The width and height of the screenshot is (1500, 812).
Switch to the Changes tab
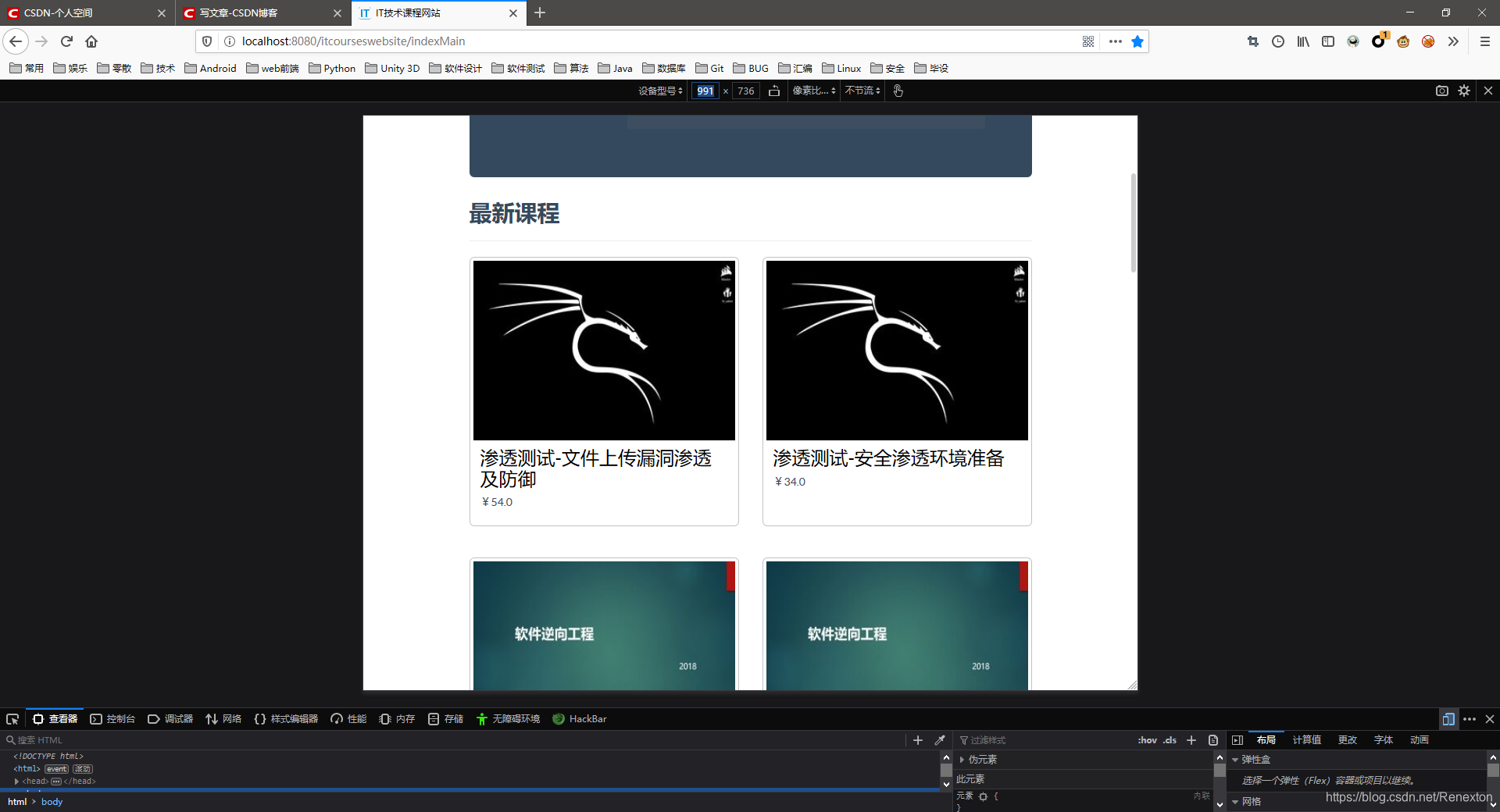pos(1348,740)
